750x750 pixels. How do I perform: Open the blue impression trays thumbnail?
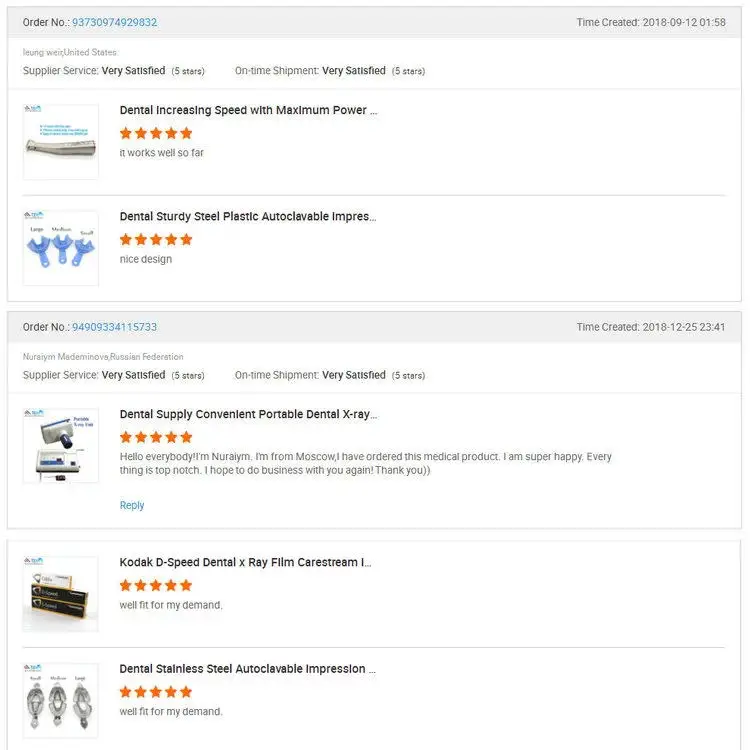tap(61, 249)
